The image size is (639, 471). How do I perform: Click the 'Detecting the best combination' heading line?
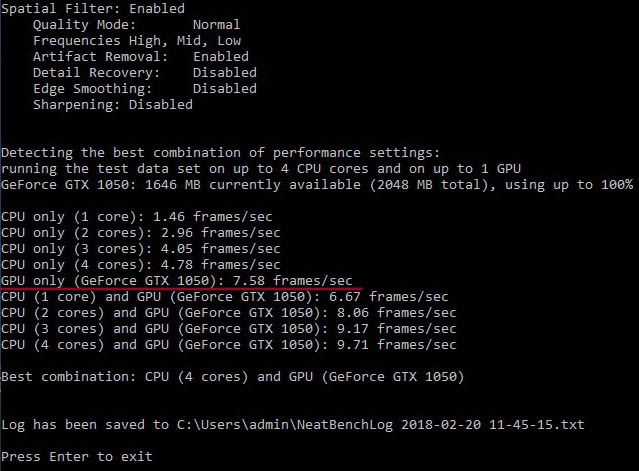coord(220,153)
